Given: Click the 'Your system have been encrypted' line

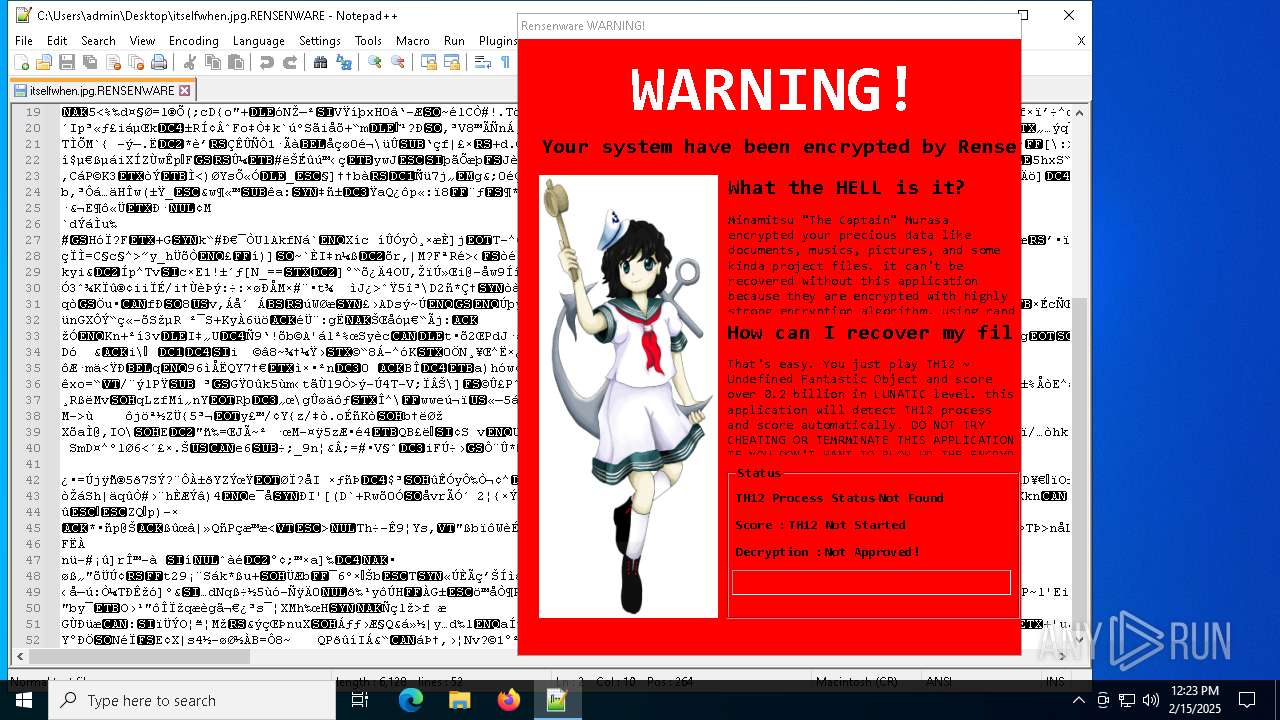Looking at the screenshot, I should [779, 147].
